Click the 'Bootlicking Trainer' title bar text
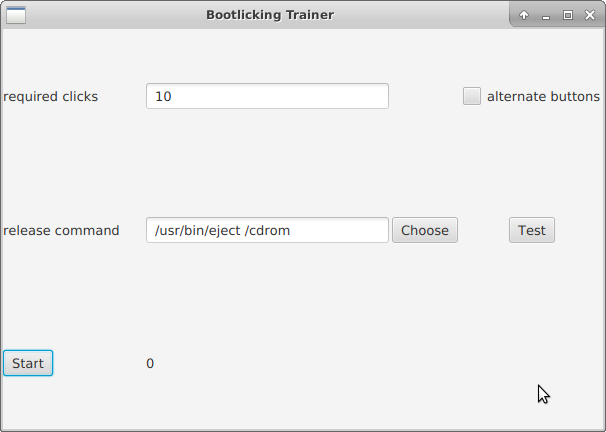 270,15
